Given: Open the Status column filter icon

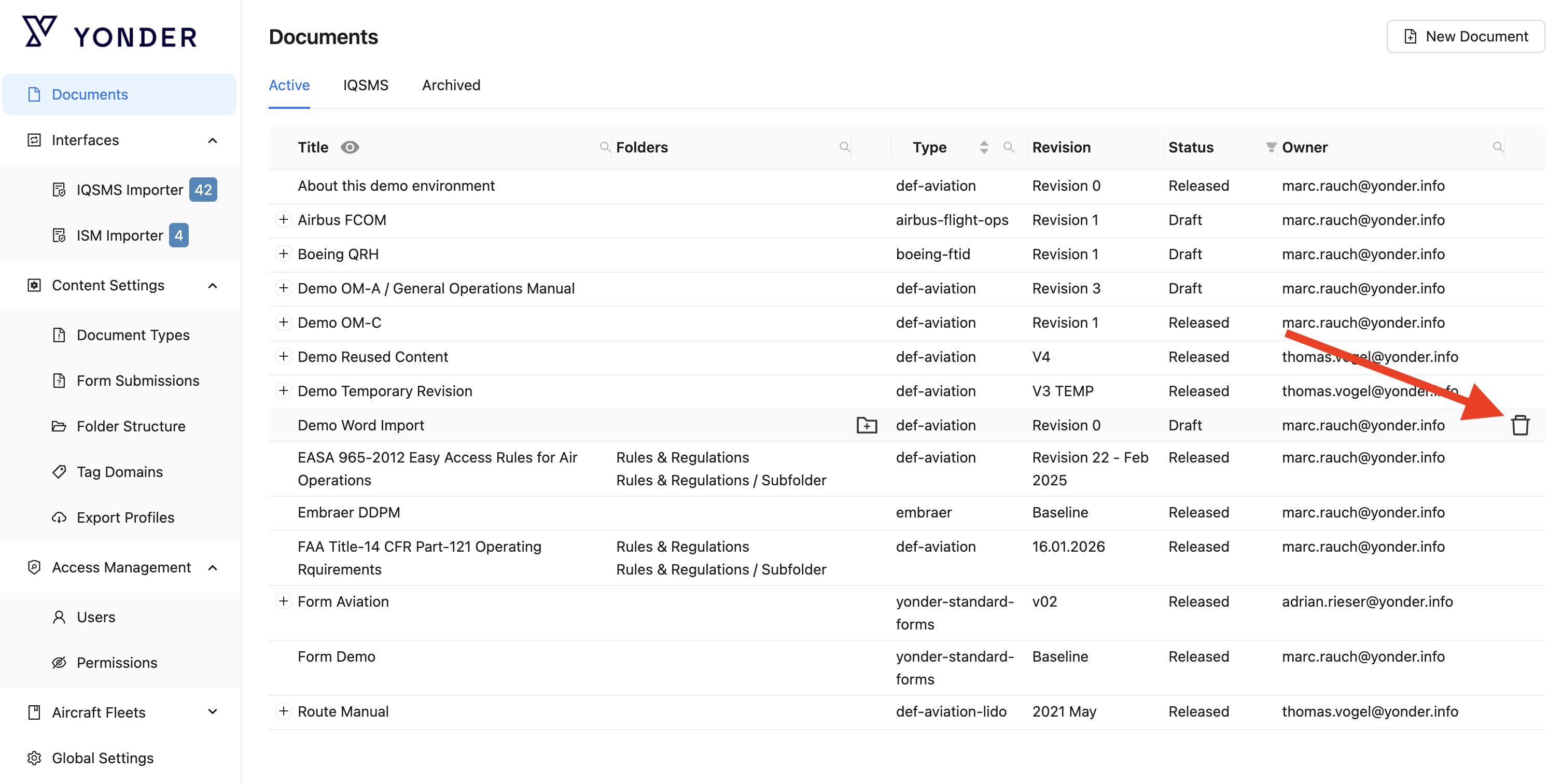Looking at the screenshot, I should (x=1270, y=147).
